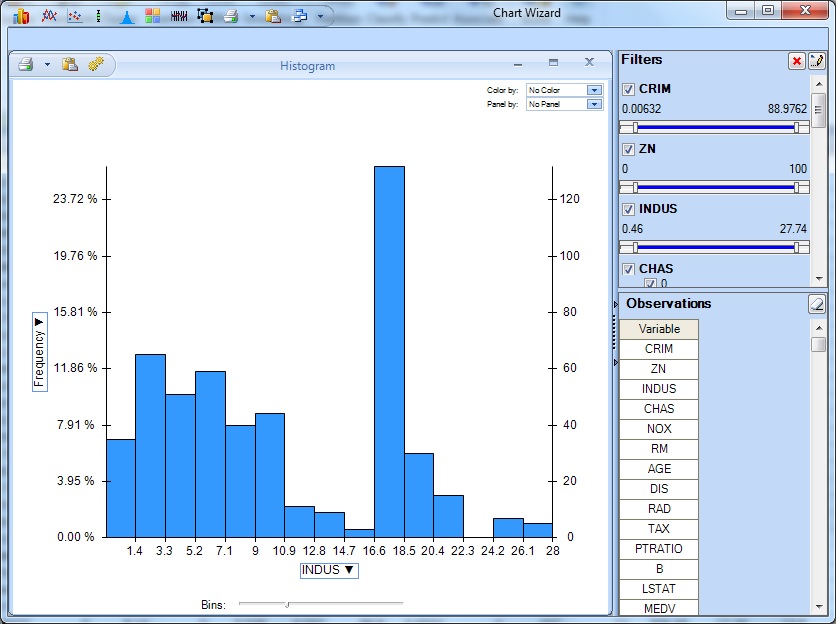Screen dimensions: 836x624
Task: Toggle the ZN filter checkbox
Action: tap(629, 149)
